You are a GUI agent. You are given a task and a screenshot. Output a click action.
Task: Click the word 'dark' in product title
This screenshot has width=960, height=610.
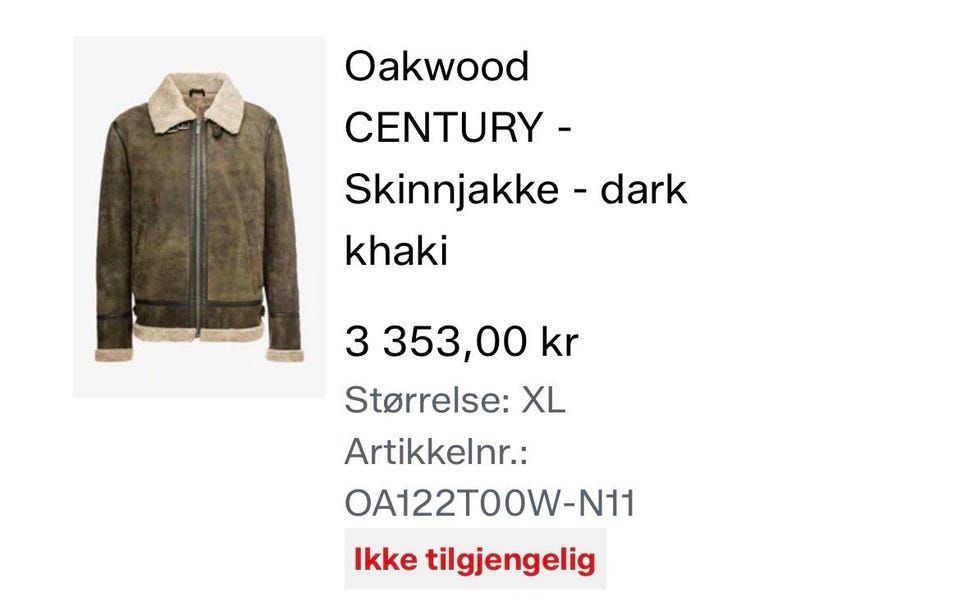click(x=643, y=189)
